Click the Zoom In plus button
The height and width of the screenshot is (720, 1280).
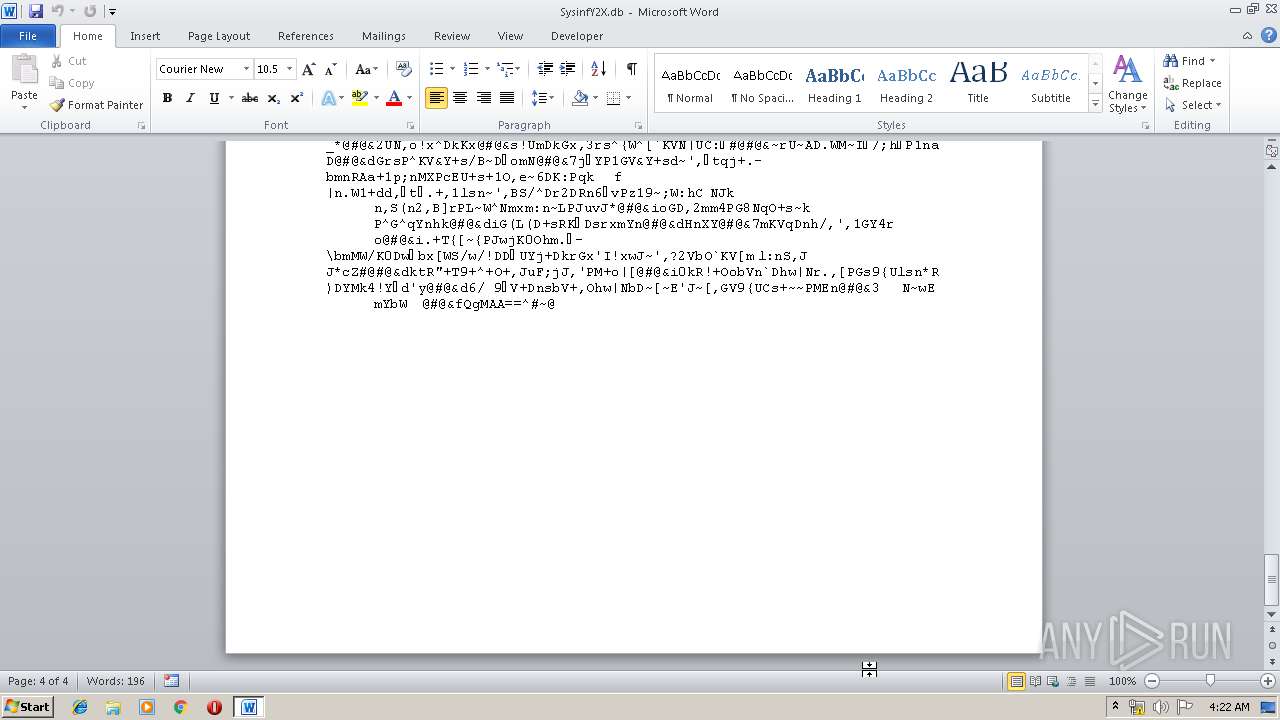[1268, 681]
